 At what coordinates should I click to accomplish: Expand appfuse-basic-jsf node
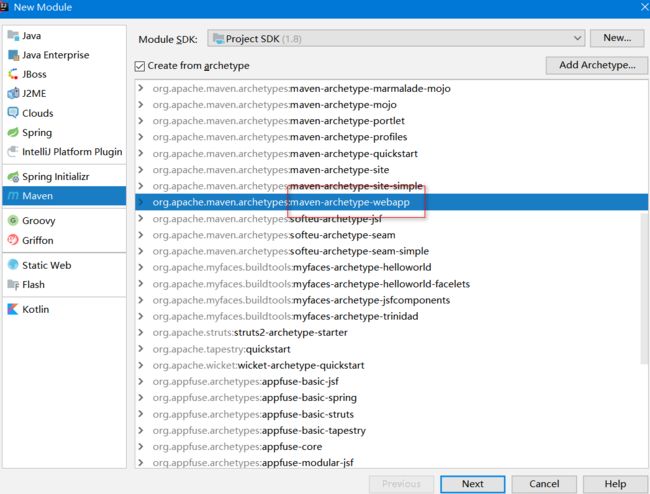point(141,381)
